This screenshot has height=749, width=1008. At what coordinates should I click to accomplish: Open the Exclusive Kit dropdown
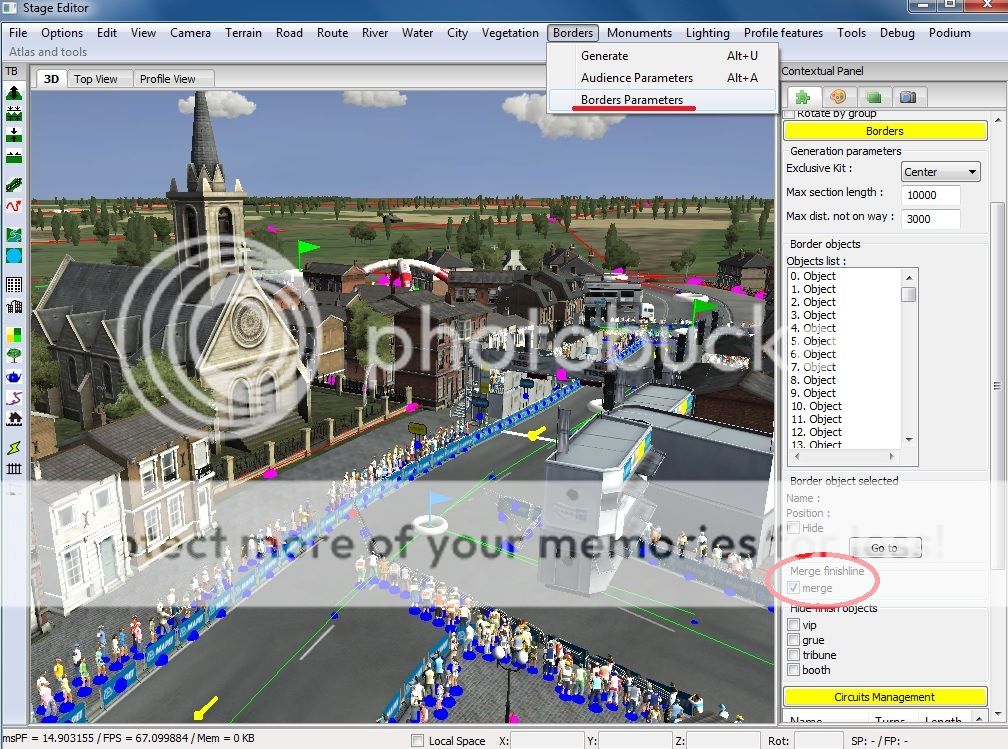(x=940, y=172)
